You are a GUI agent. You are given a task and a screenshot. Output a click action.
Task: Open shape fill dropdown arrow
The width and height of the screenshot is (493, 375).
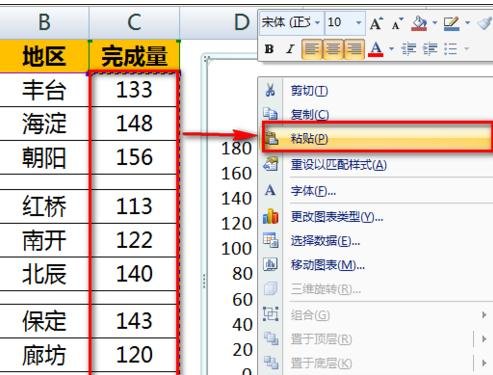(435, 23)
